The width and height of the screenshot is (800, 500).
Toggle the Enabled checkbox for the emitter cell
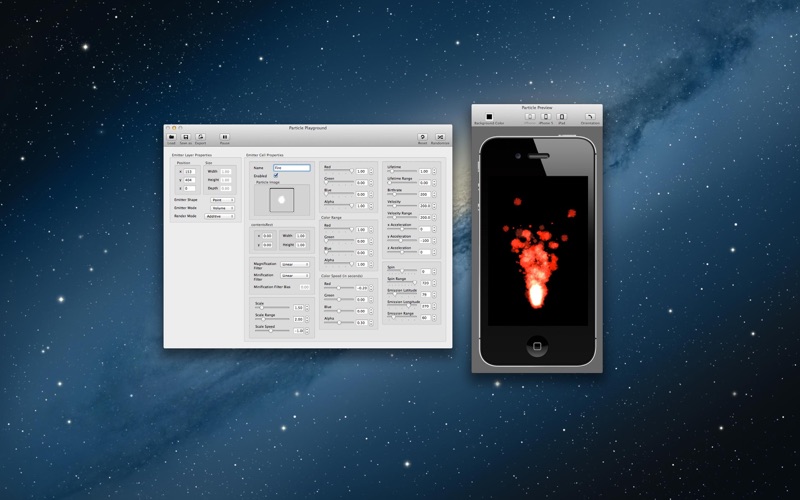click(276, 175)
